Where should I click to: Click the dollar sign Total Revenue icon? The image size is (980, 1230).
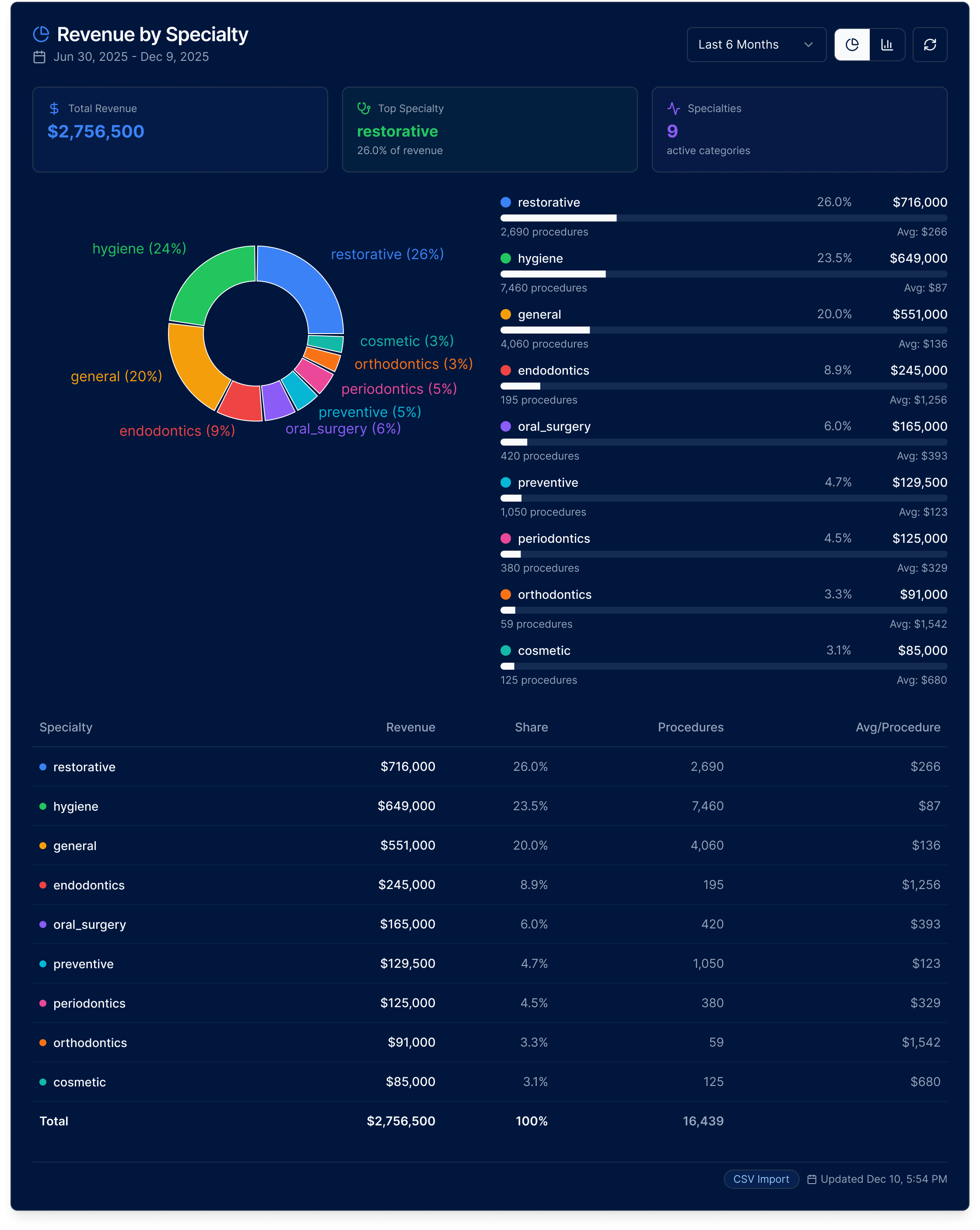[54, 109]
